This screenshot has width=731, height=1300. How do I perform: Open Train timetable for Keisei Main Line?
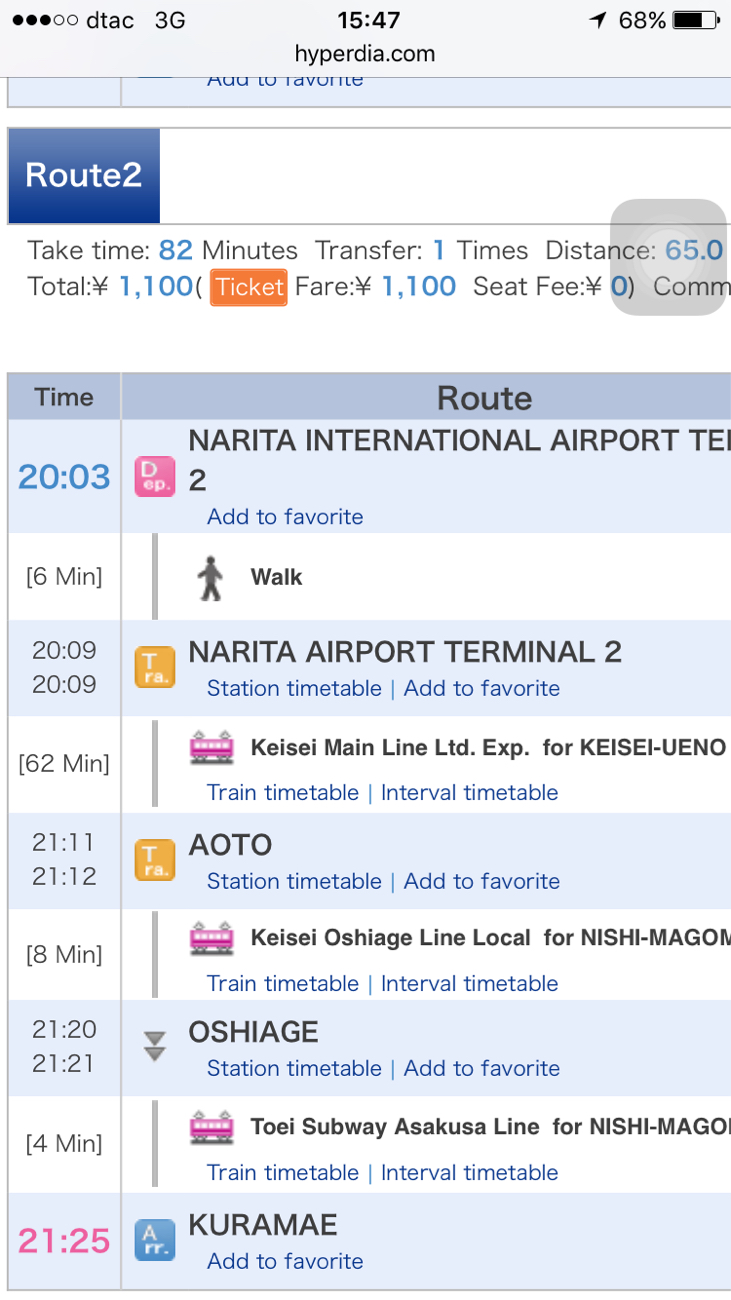click(283, 792)
